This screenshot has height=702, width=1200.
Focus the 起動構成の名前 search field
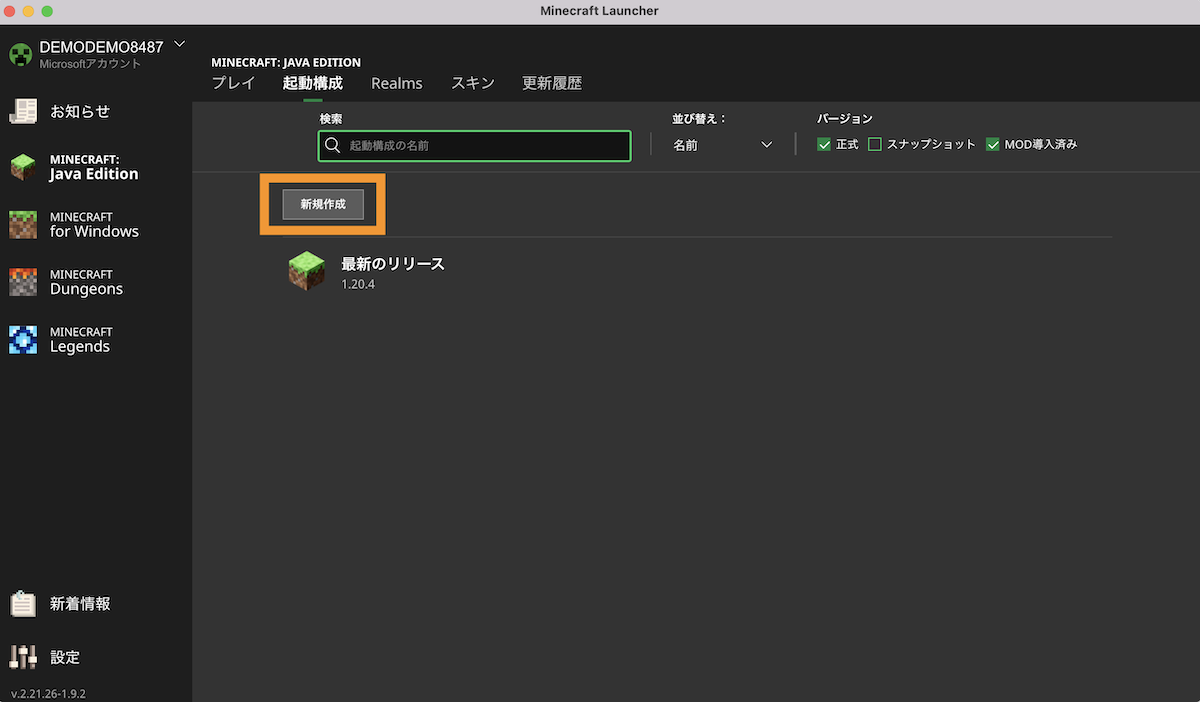pos(475,146)
